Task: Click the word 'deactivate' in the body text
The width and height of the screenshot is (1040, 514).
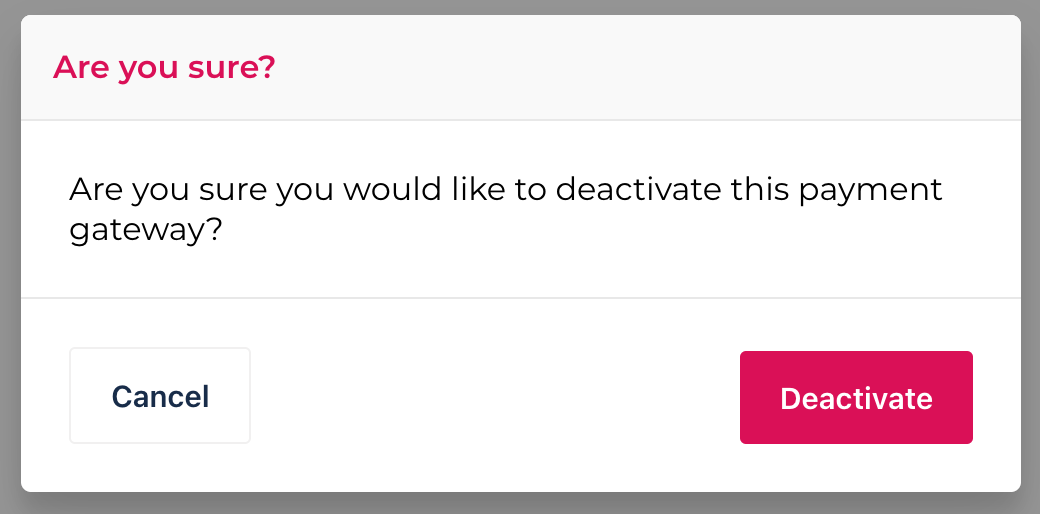Action: [x=638, y=190]
